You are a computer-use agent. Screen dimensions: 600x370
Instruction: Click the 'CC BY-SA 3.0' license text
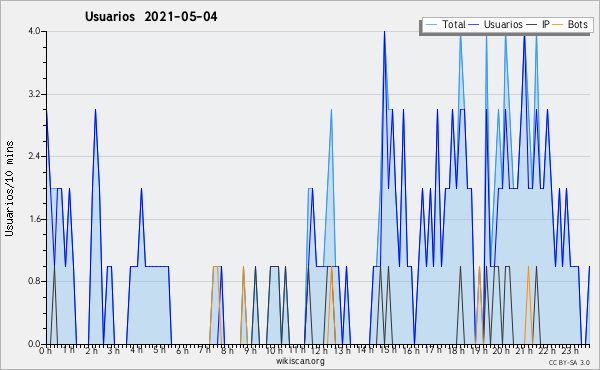[x=569, y=363]
